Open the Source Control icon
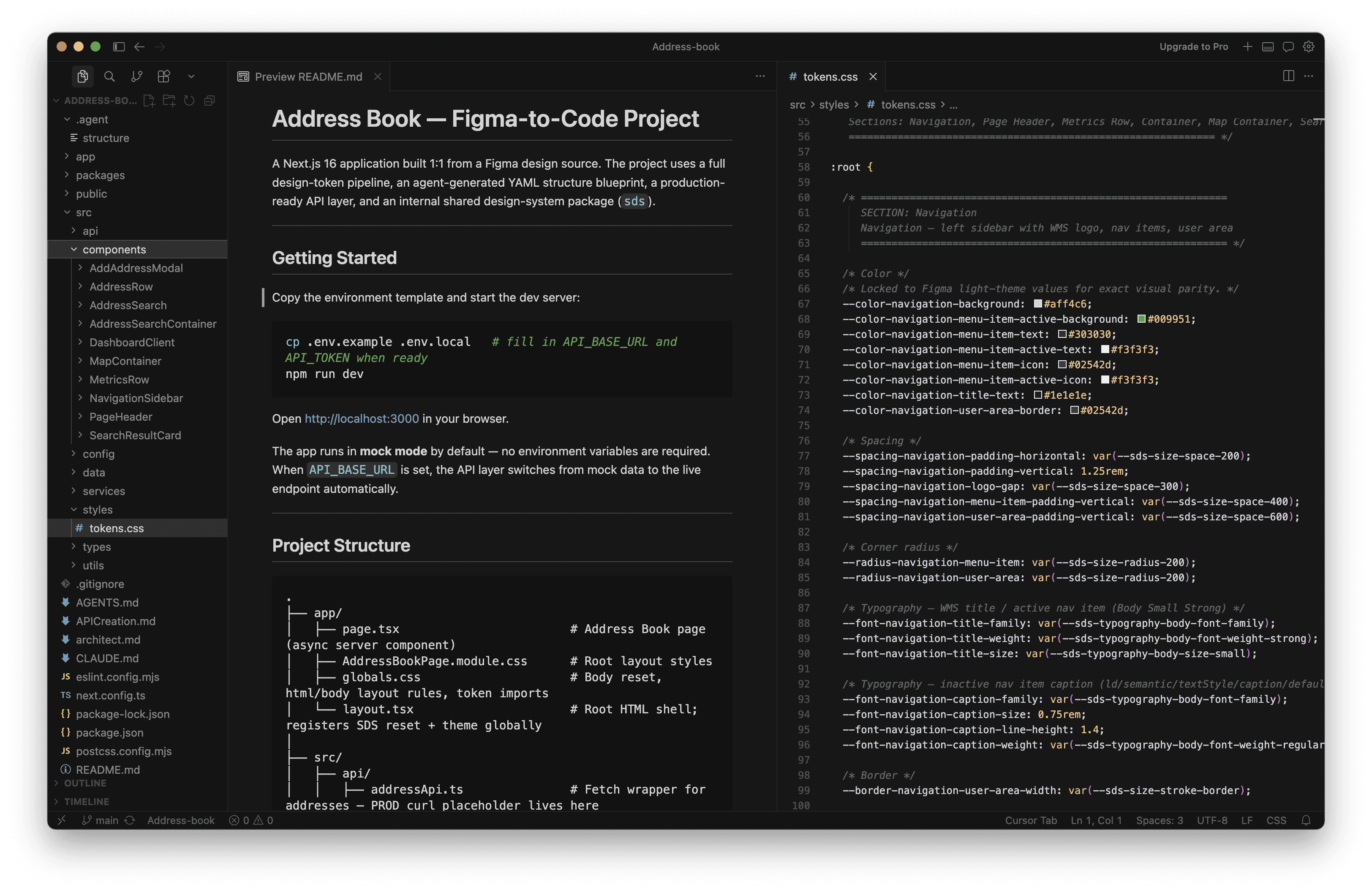 click(x=136, y=76)
